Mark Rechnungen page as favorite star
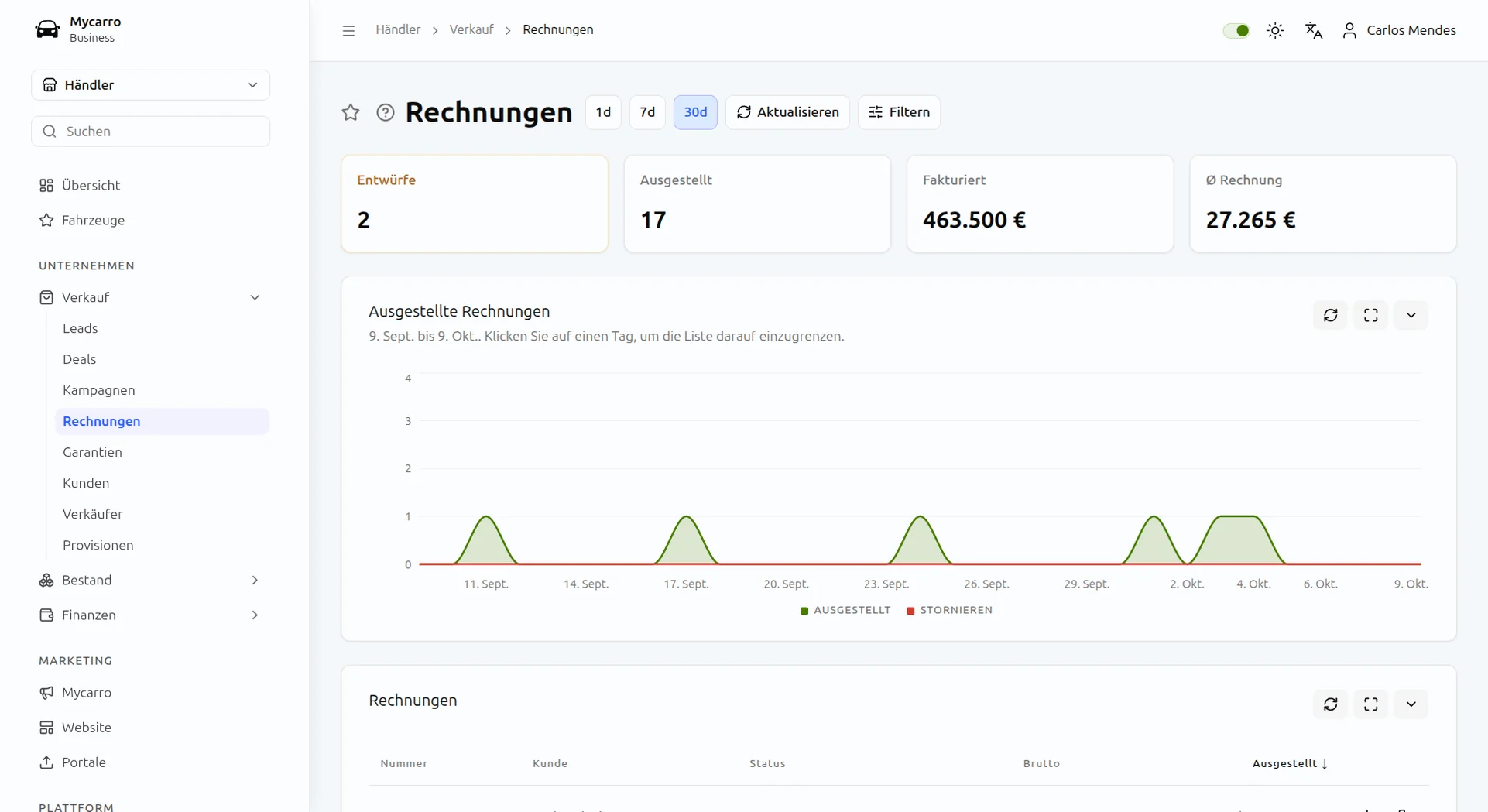1488x812 pixels. click(x=351, y=112)
